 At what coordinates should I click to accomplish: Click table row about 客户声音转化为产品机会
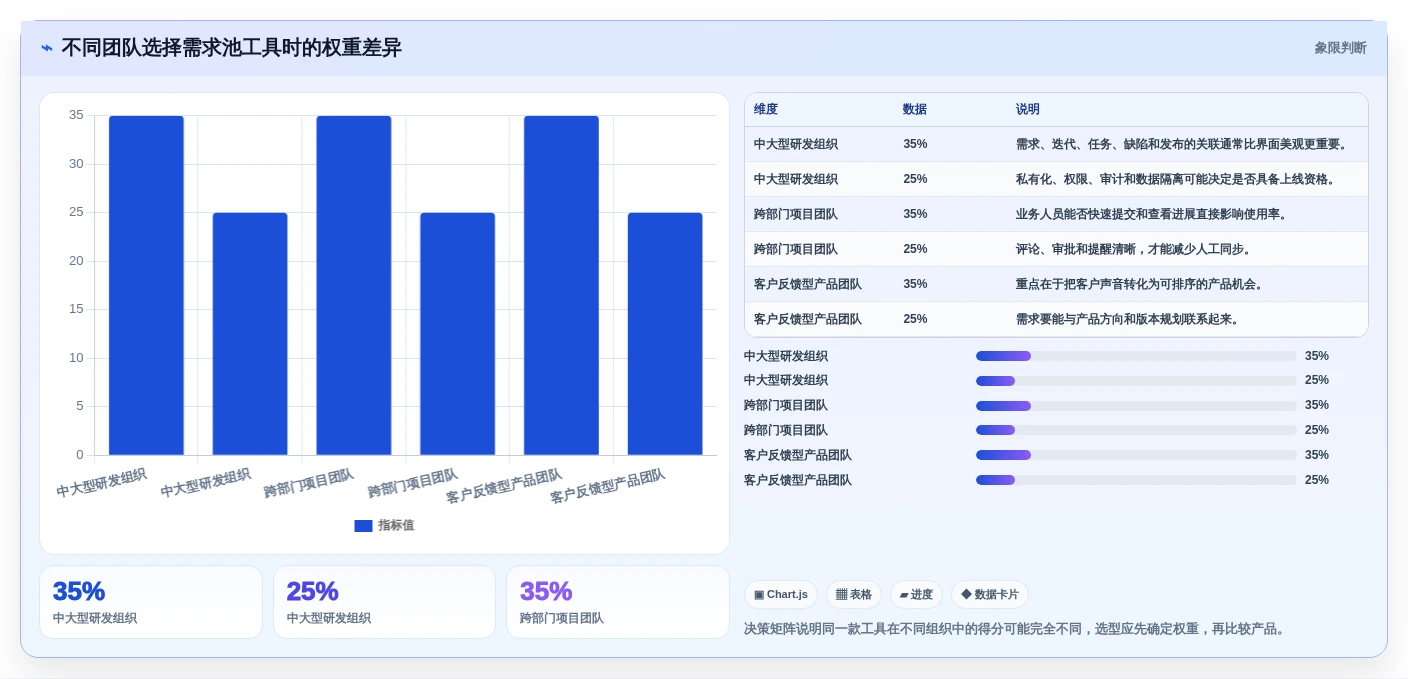[1056, 284]
